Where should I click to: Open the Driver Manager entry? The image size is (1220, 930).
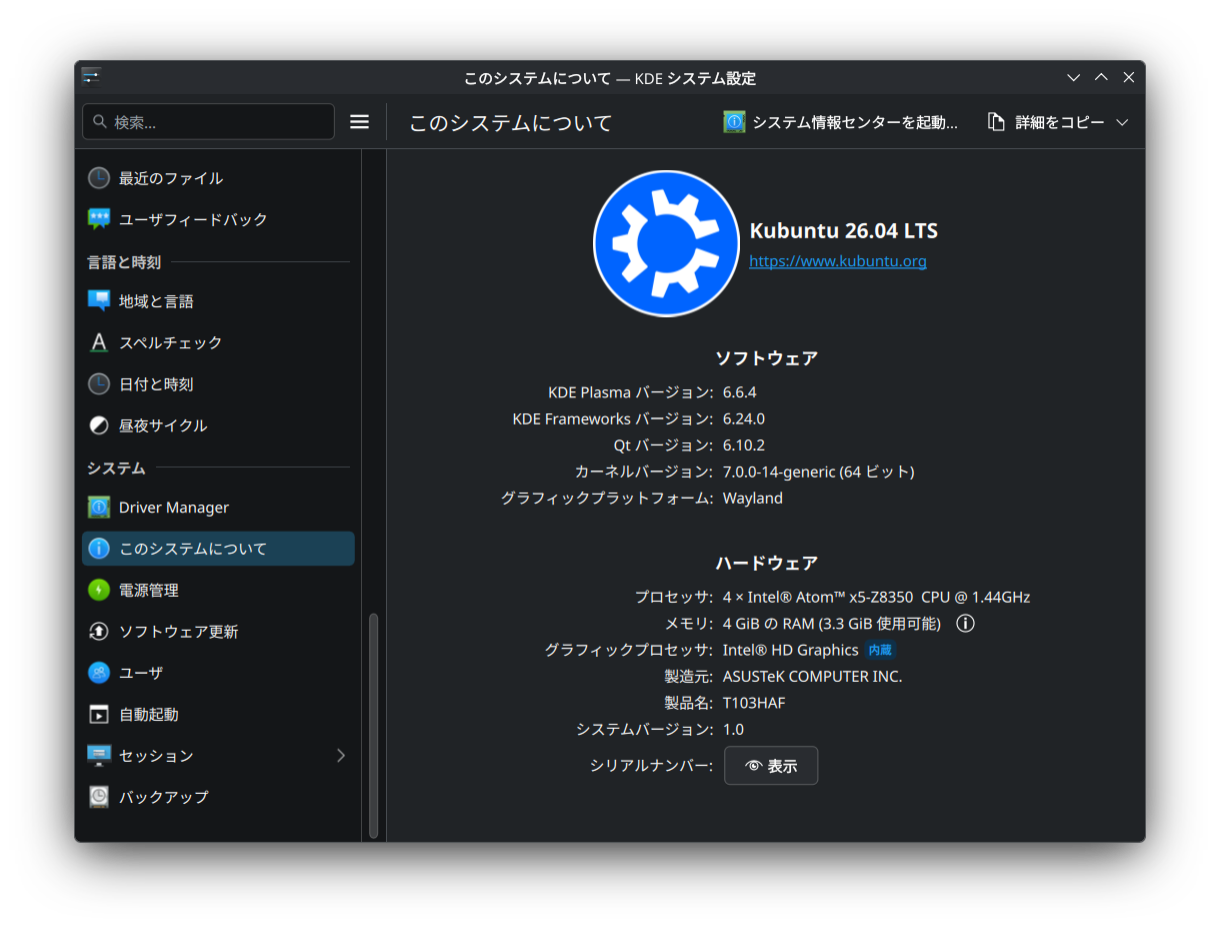218,508
